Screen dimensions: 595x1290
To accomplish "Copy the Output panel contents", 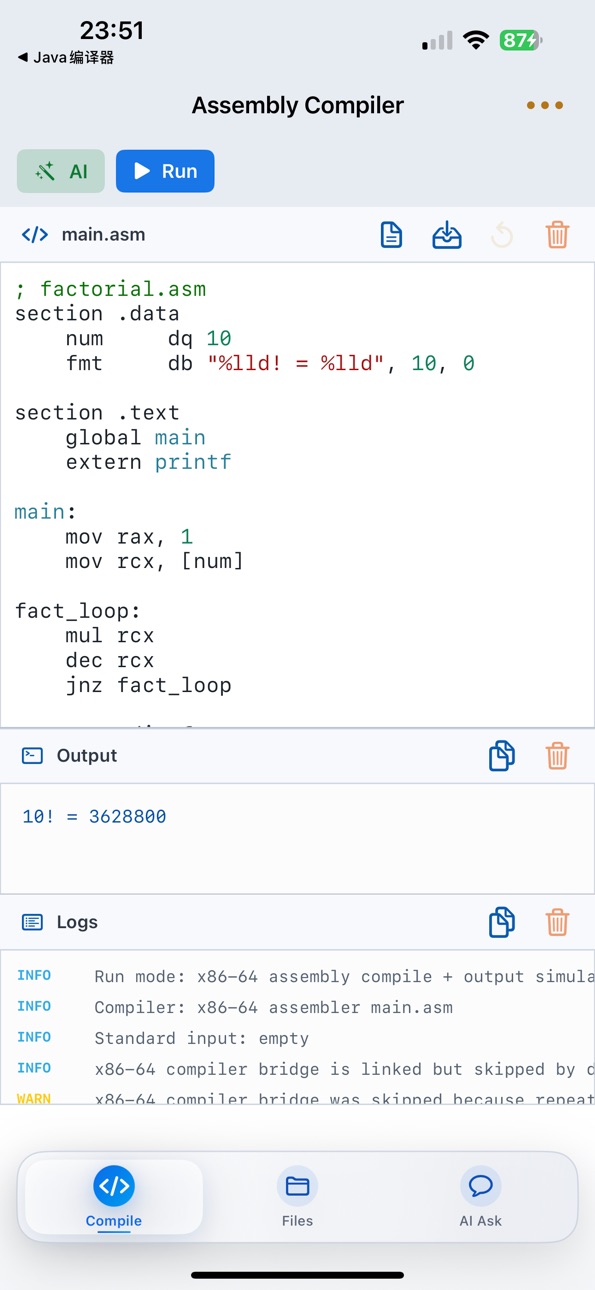I will click(502, 756).
